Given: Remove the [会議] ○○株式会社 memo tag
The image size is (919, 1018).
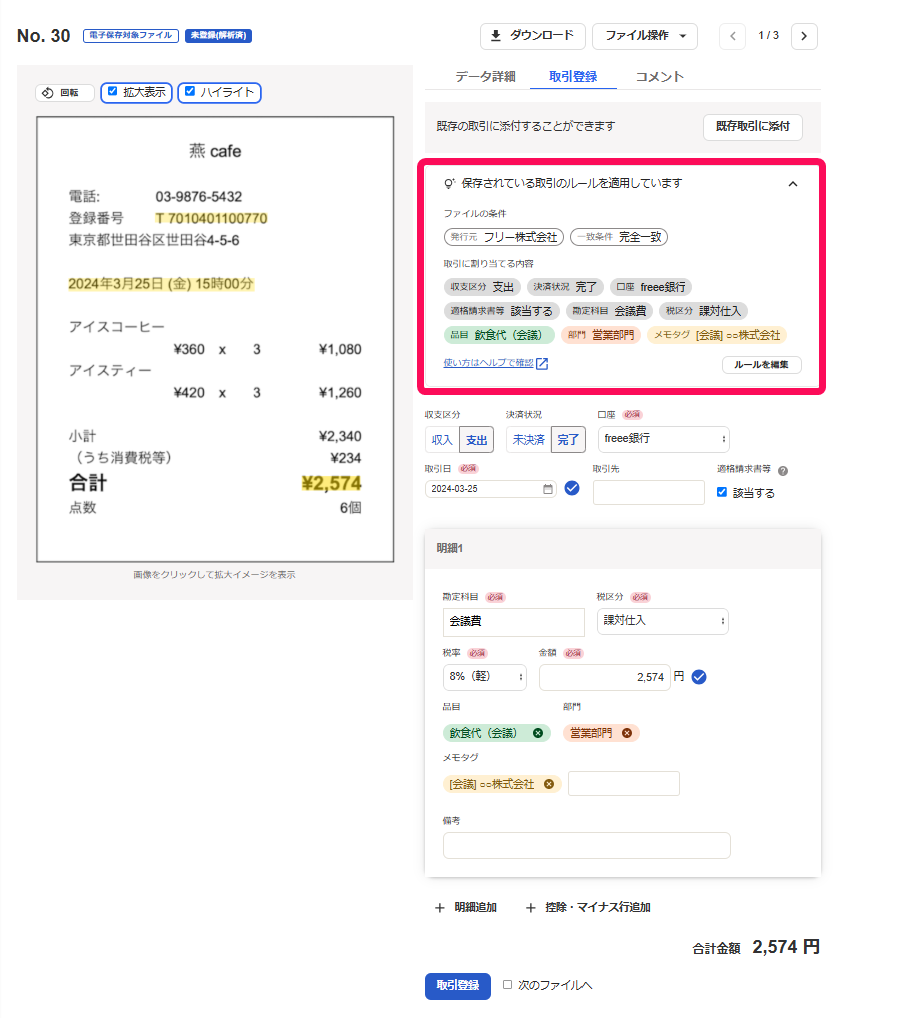Looking at the screenshot, I should coord(549,784).
